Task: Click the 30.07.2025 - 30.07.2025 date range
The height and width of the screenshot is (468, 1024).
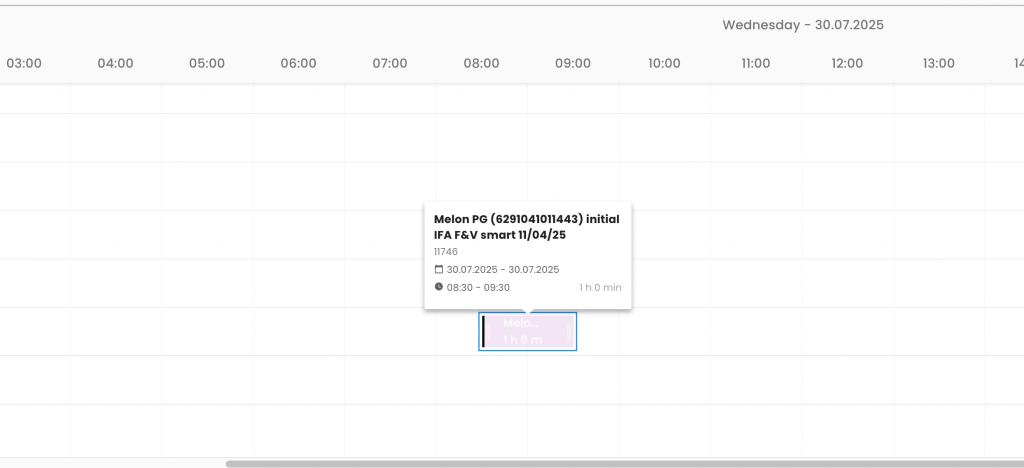Action: 503,270
